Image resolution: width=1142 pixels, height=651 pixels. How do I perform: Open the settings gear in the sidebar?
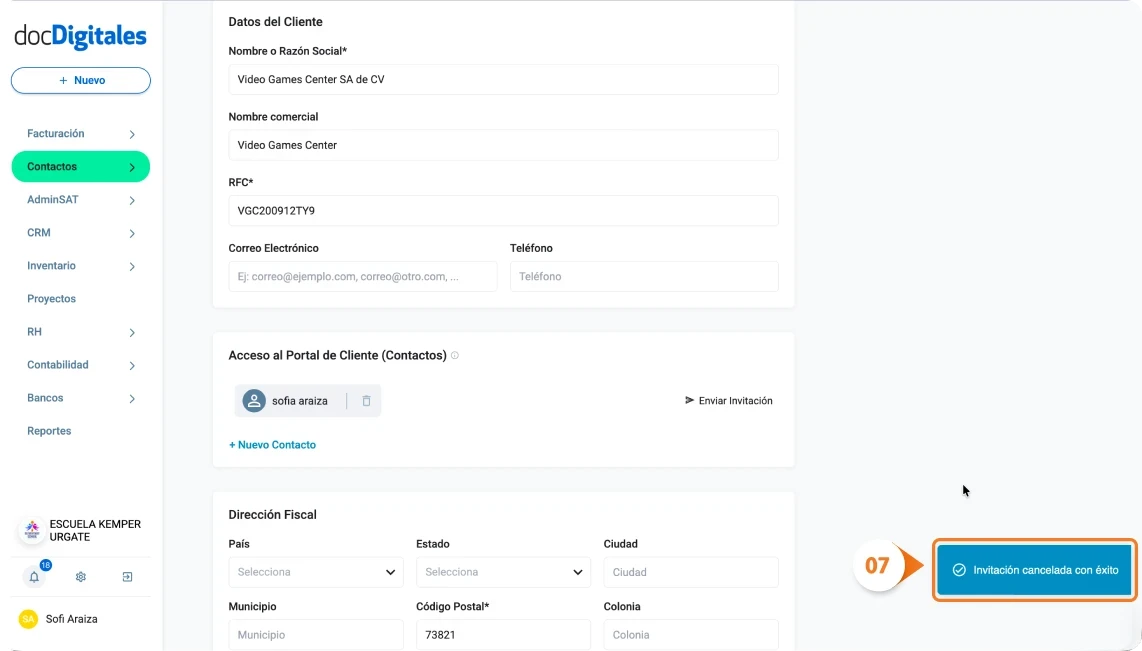click(x=80, y=577)
